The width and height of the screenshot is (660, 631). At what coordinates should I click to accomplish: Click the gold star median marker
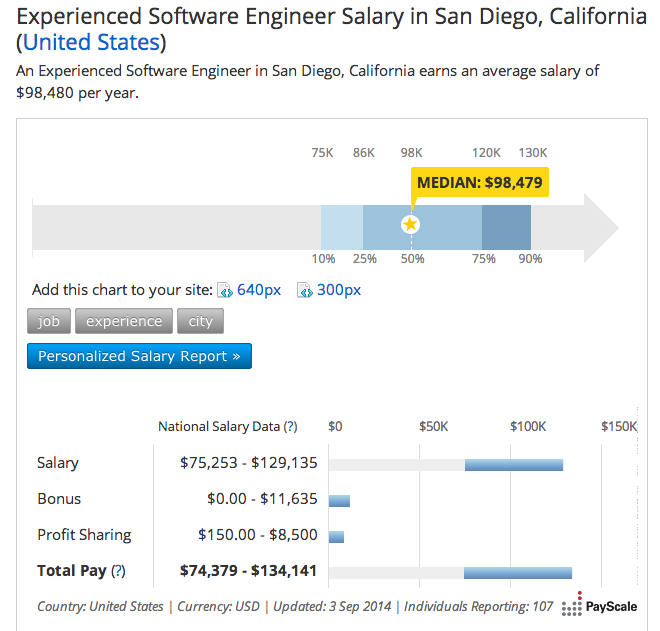[410, 224]
